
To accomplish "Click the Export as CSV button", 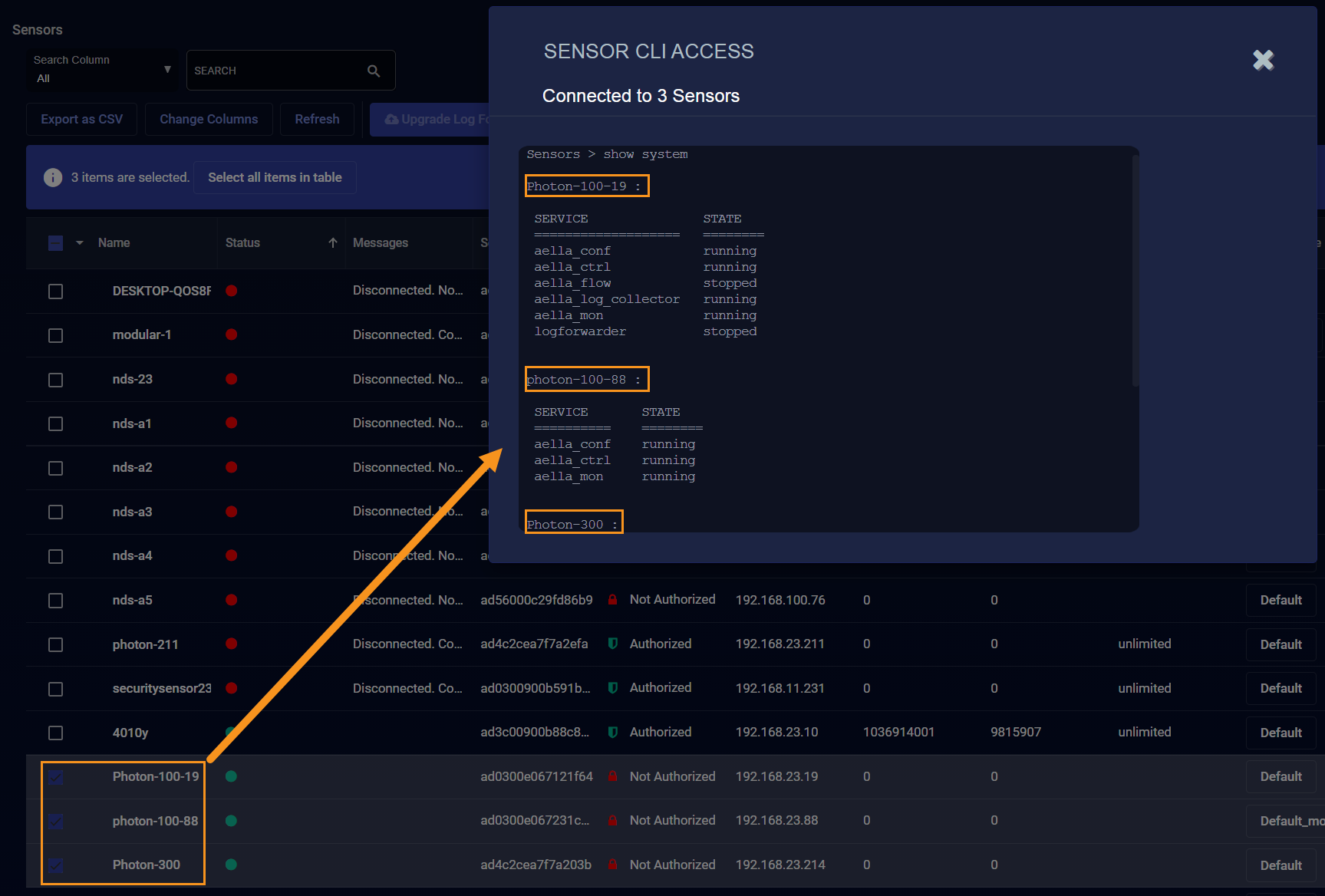I will pyautogui.click(x=81, y=119).
